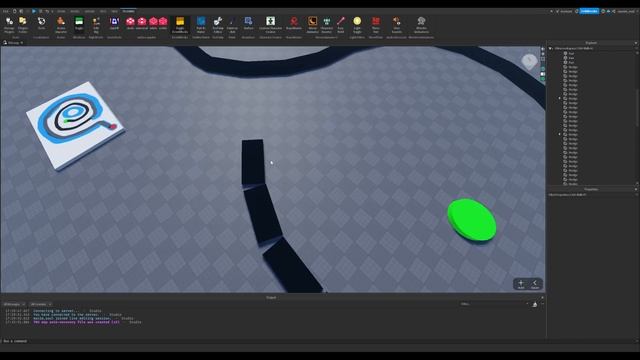
Task: Switch to the Test ribbon tab
Action: (x=103, y=11)
